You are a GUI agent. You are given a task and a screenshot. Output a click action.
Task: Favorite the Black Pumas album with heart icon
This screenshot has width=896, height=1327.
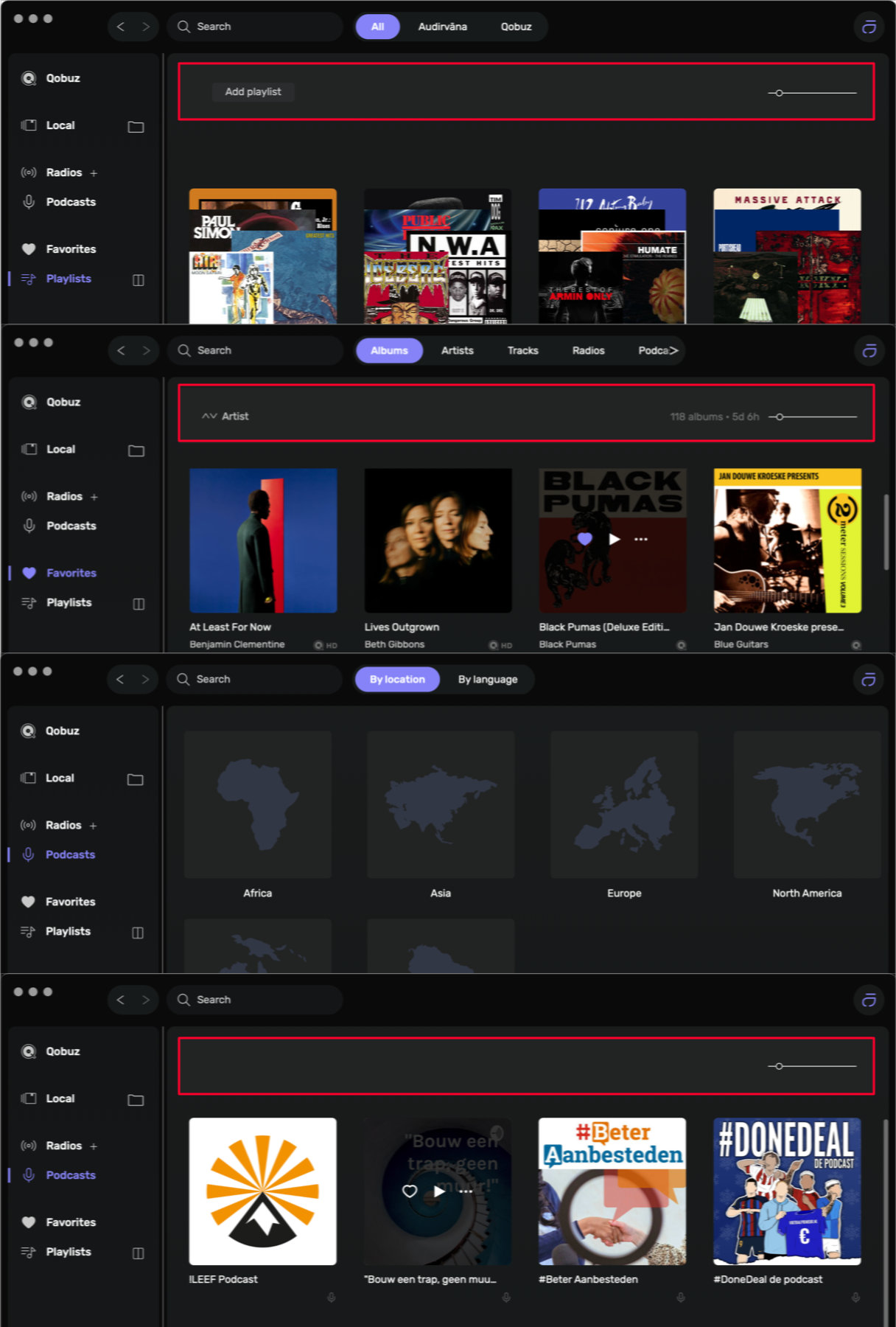click(584, 539)
